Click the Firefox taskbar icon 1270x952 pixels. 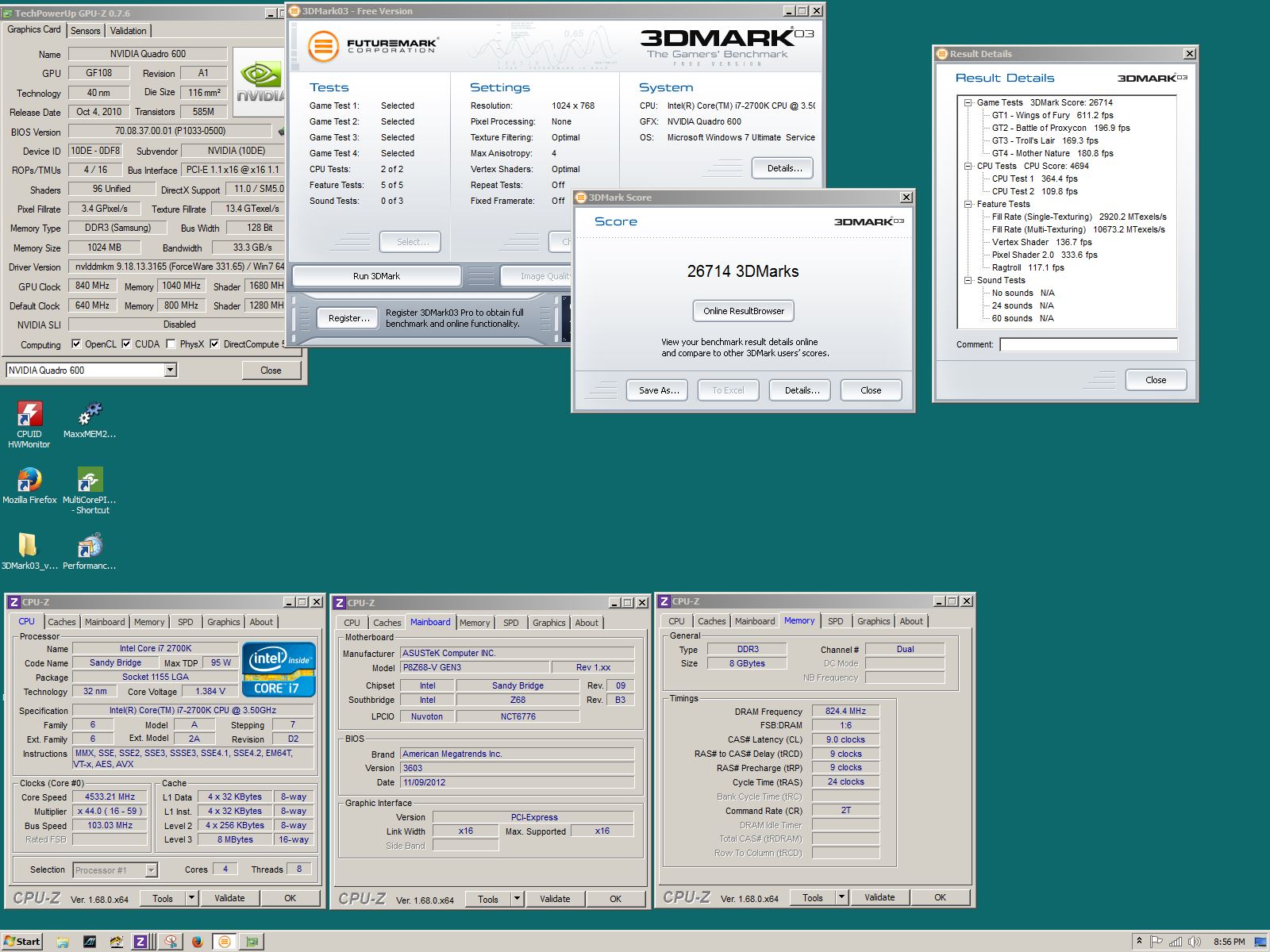coord(198,942)
